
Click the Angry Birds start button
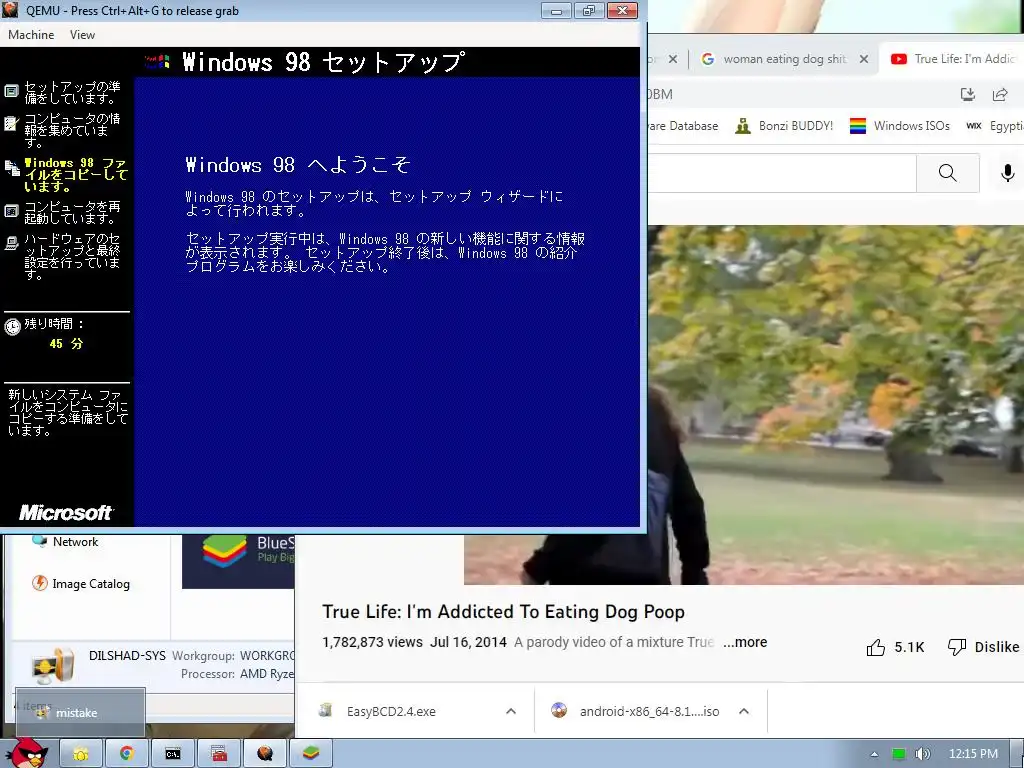click(27, 753)
